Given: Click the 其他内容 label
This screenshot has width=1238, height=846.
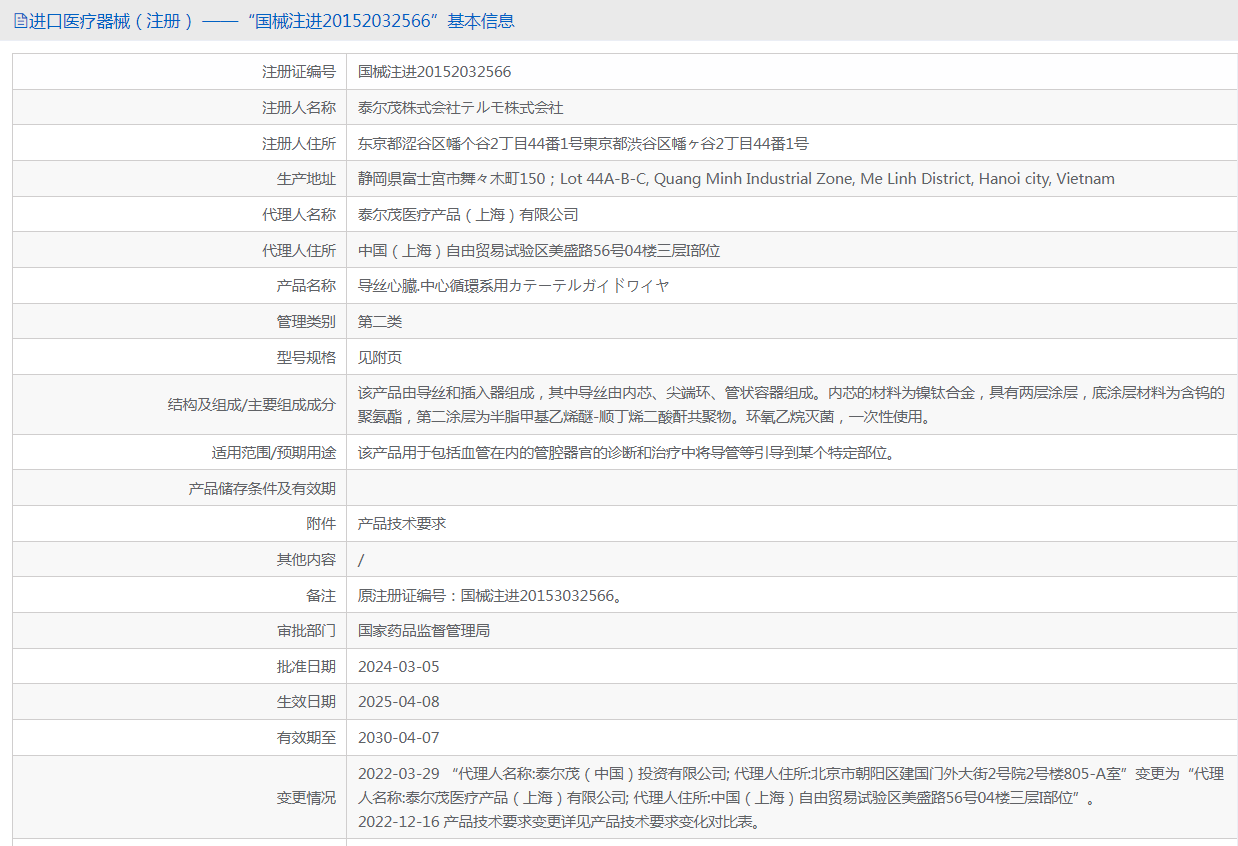Looking at the screenshot, I should point(306,560).
